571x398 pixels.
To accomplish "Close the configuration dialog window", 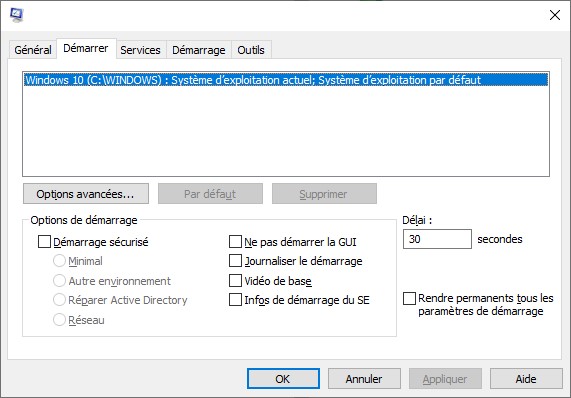I will point(555,15).
